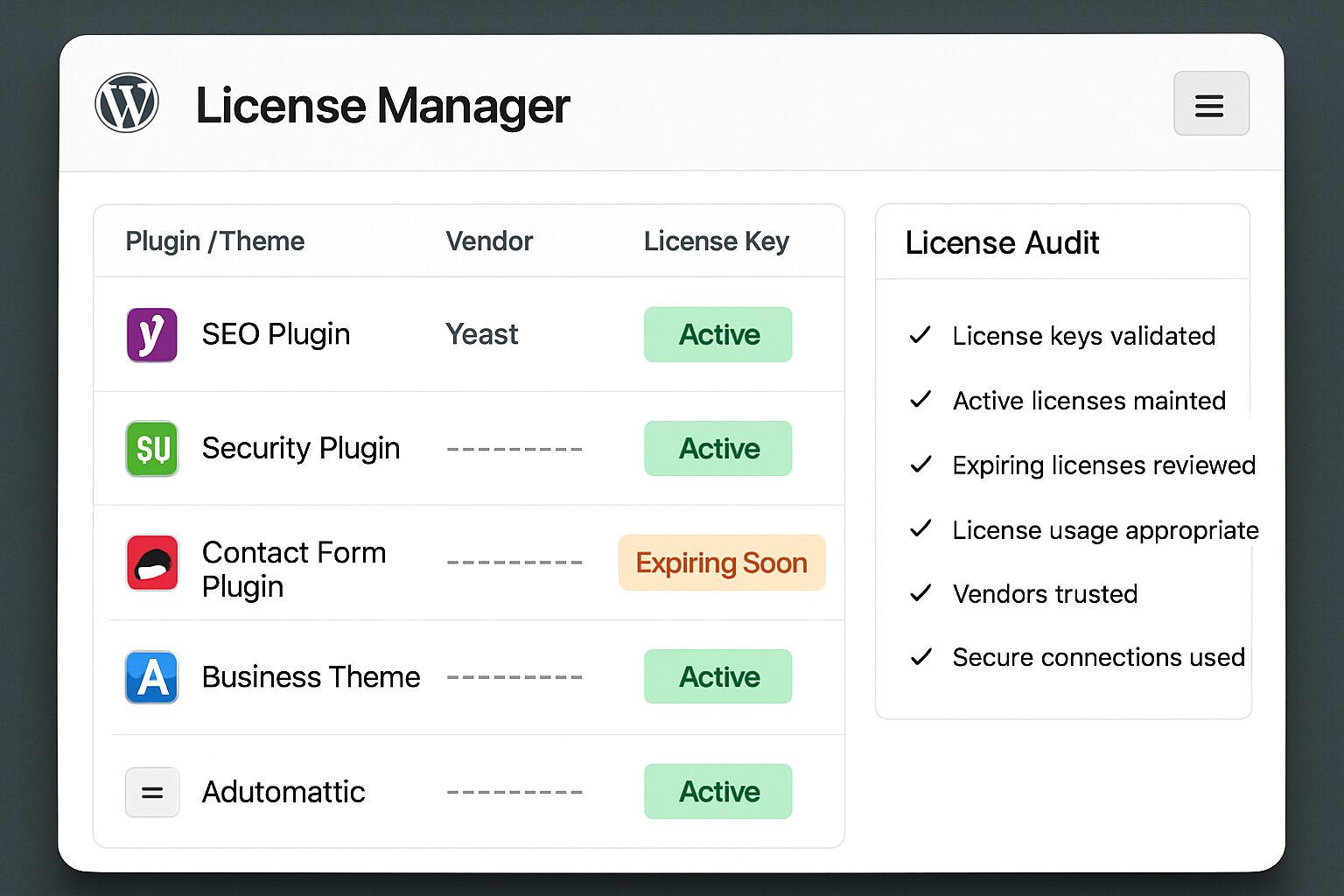
Task: Click the "Vendor" column header
Action: coord(489,241)
